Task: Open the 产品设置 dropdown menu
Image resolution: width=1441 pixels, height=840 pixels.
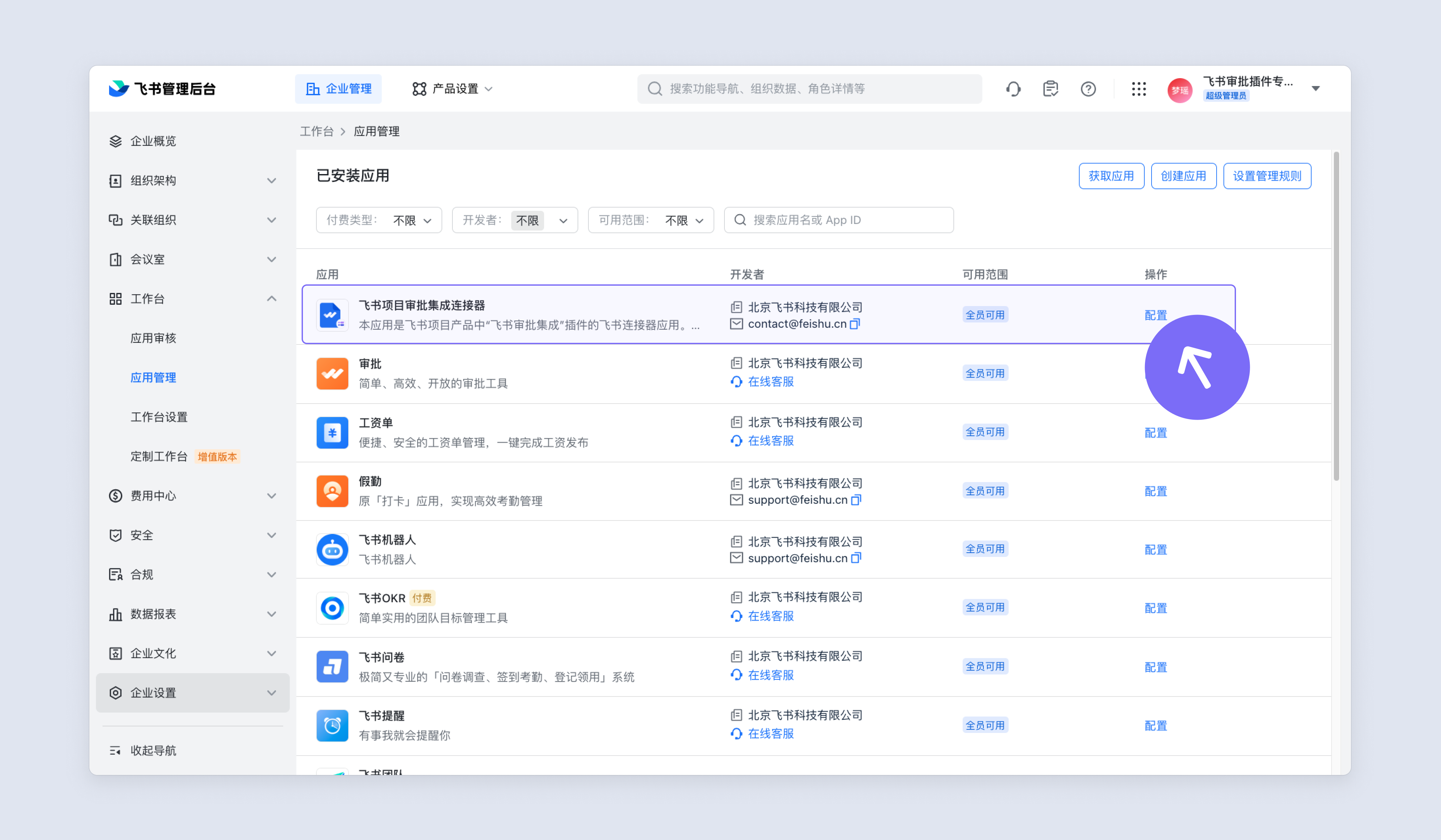Action: (452, 89)
